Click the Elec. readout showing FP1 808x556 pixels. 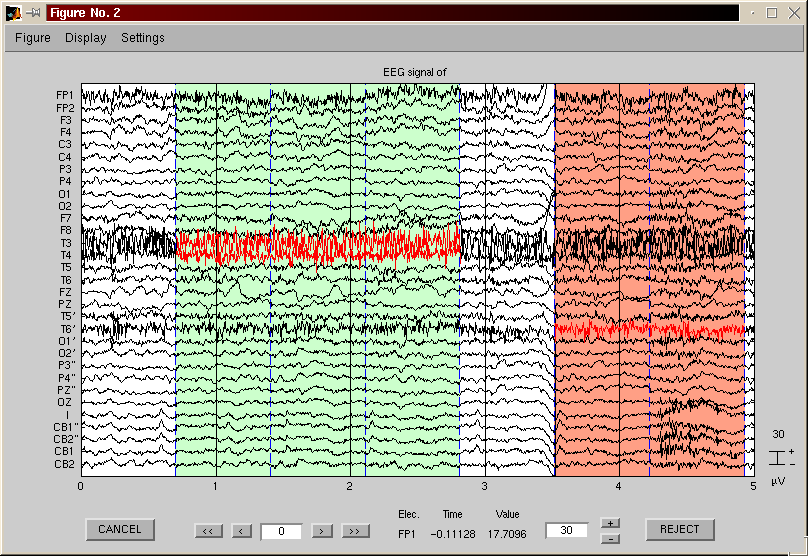[x=407, y=534]
